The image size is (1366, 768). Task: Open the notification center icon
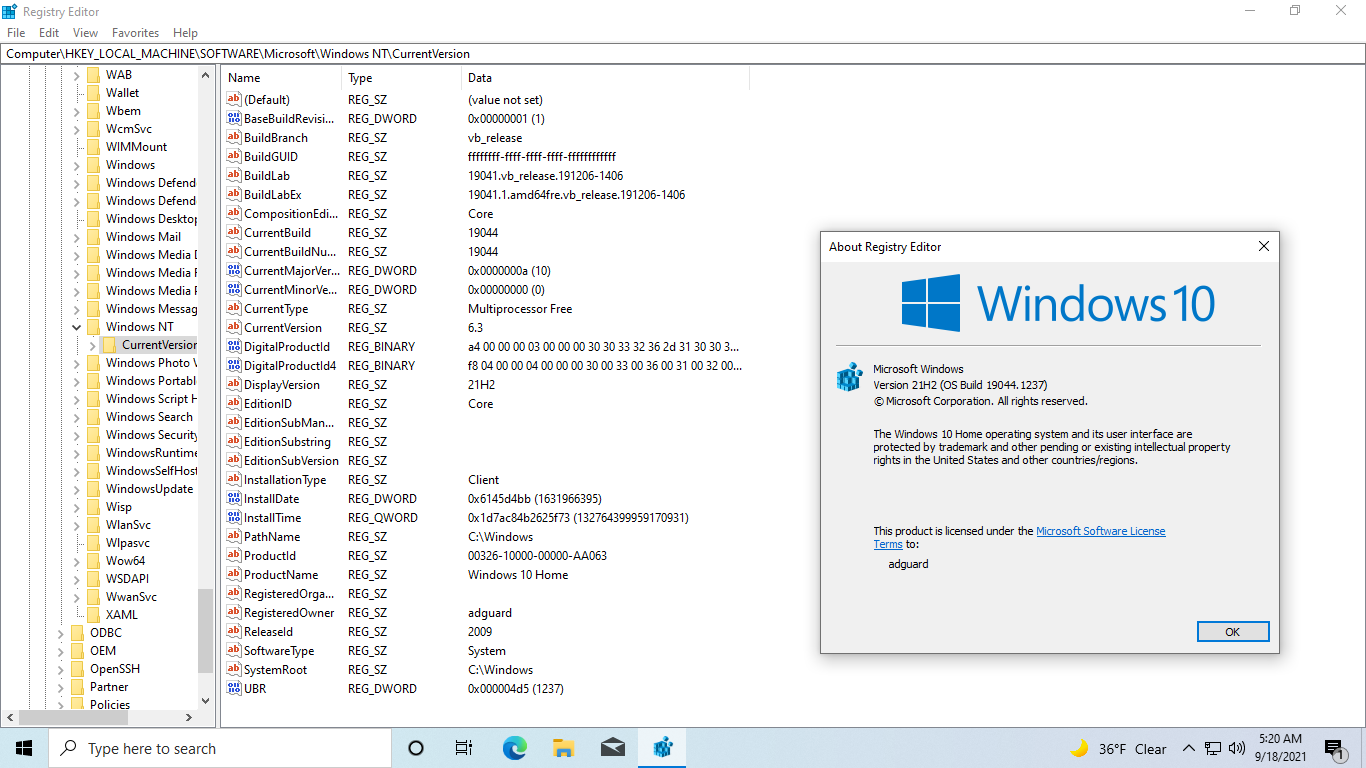[1334, 748]
